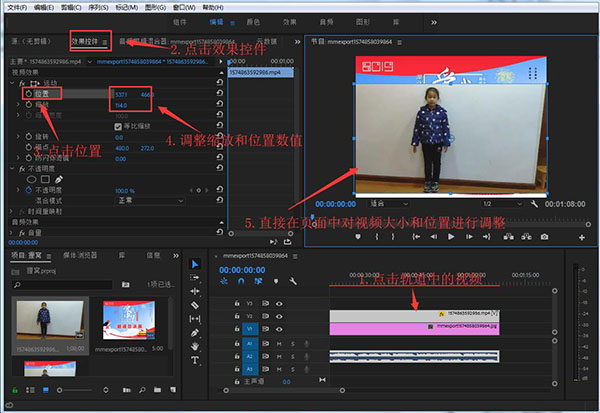Open the 混合模式 dropdown

click(x=150, y=201)
